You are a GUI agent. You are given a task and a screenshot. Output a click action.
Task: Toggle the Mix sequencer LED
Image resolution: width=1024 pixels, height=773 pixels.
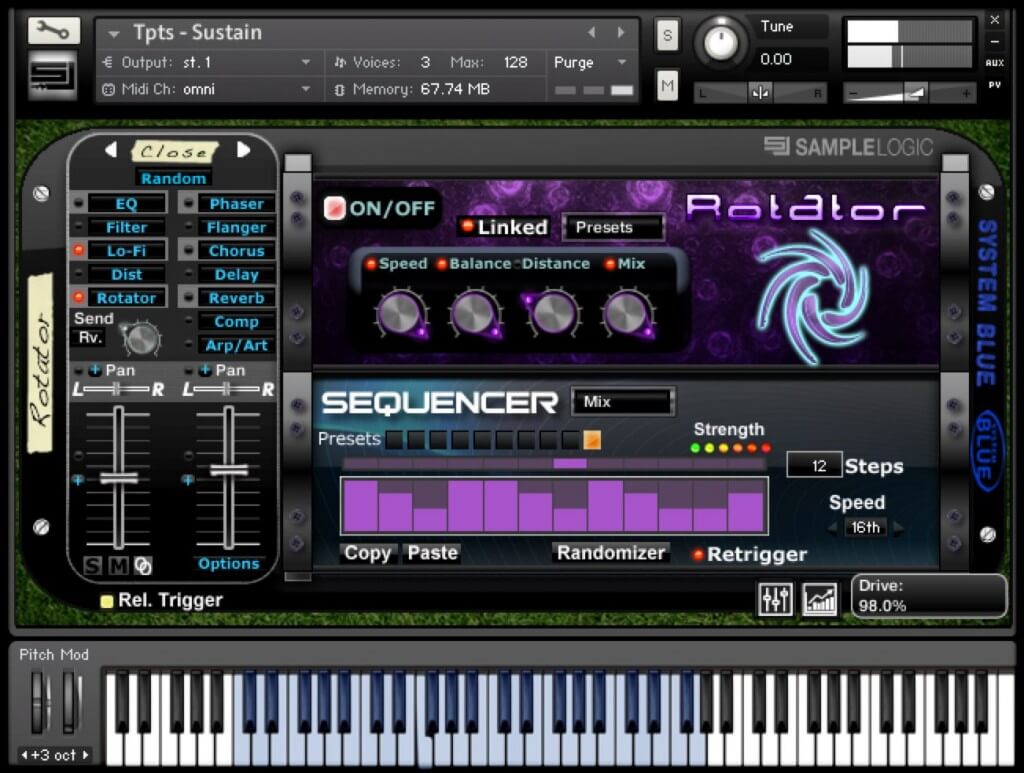(610, 264)
